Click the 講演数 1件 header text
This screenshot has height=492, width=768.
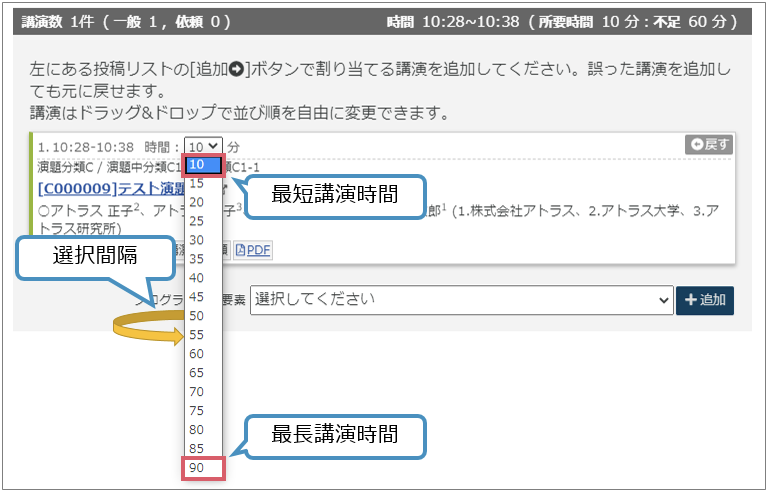pyautogui.click(x=58, y=22)
